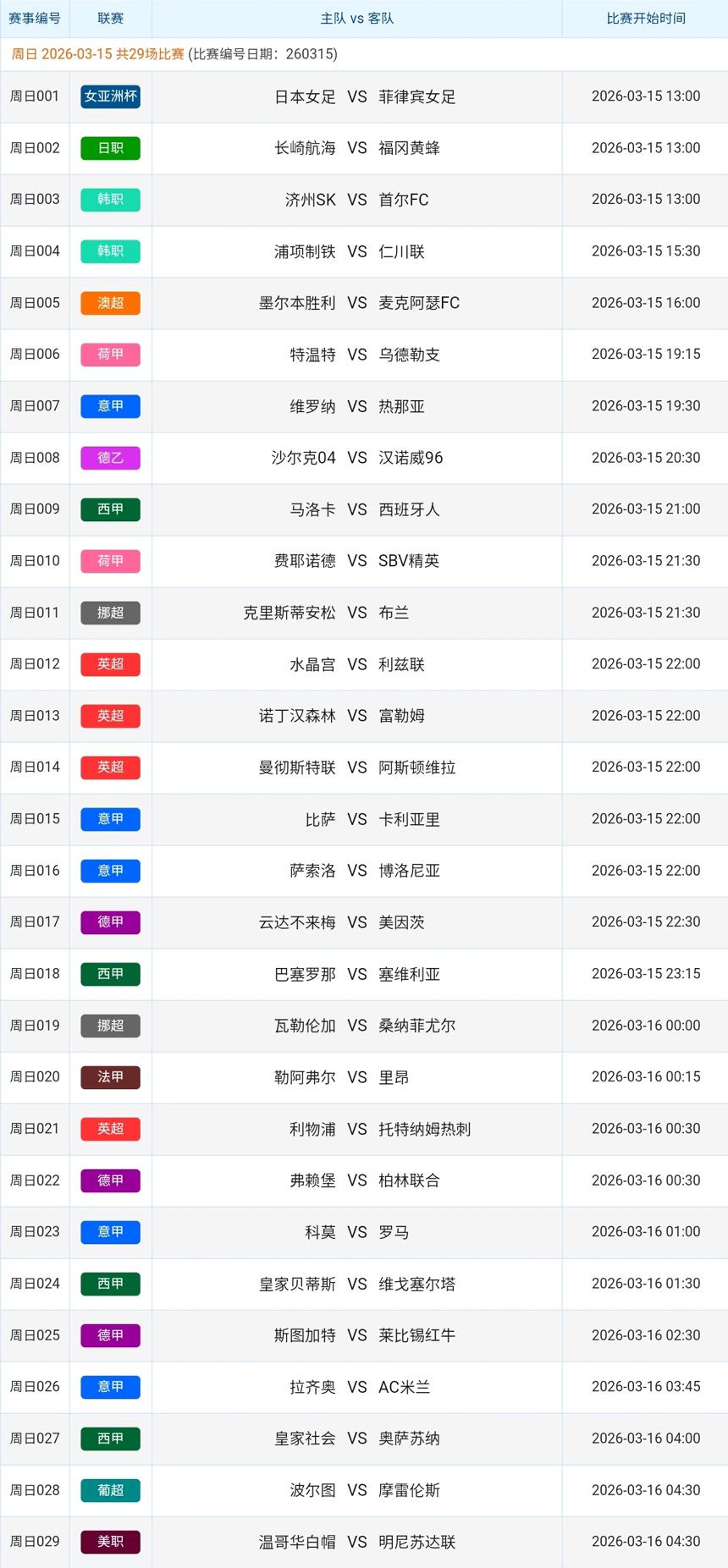The height and width of the screenshot is (1568, 728).
Task: Click the 托特纳姆热刺 team name
Action: pyautogui.click(x=424, y=1129)
